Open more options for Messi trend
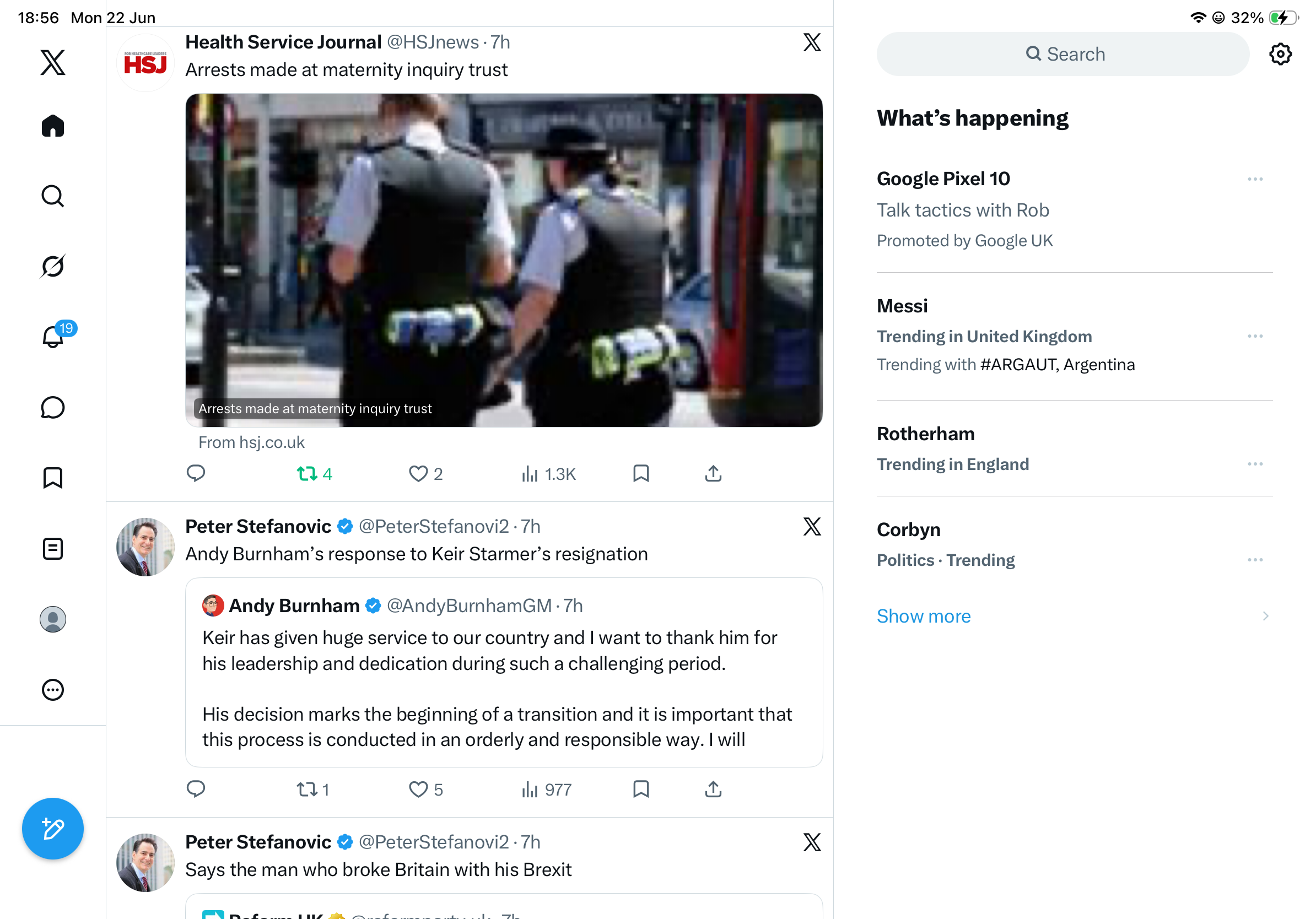Viewport: 1316px width, 919px height. (x=1255, y=336)
